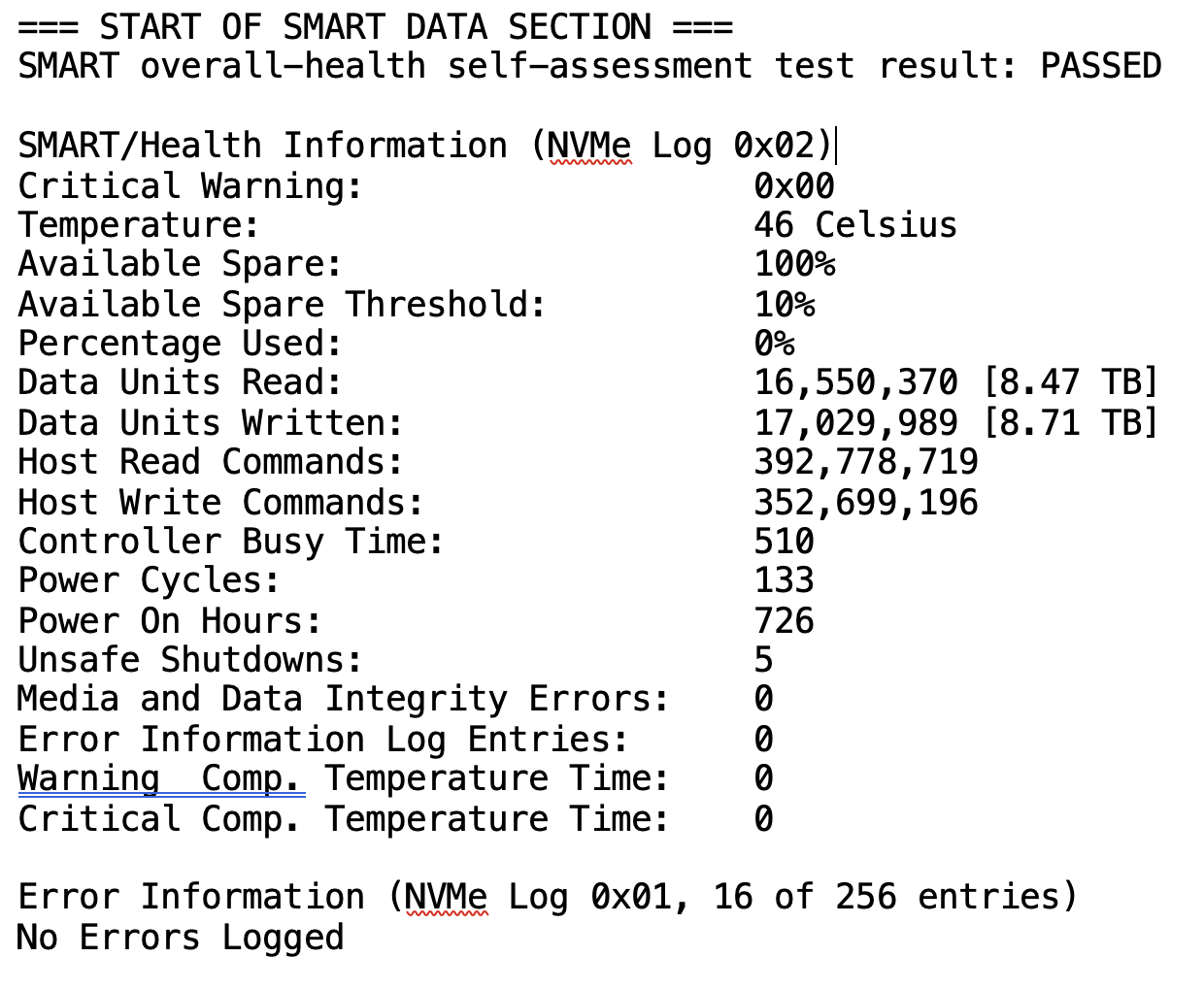Click the Percentage Used value 0%
This screenshot has width=1204, height=990.
click(774, 344)
